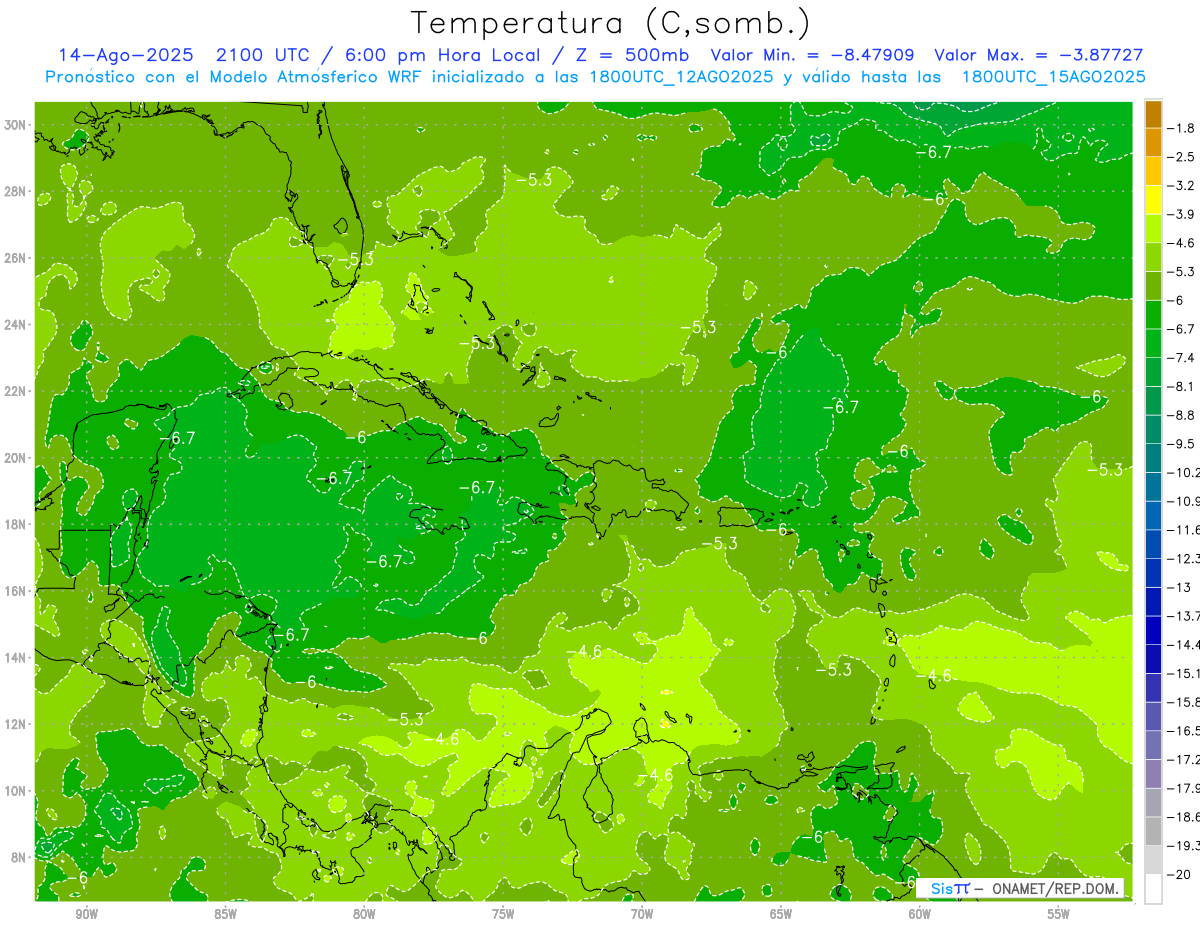The height and width of the screenshot is (927, 1200).
Task: Click the 'Valor Max. = -3.87727' readout
Action: click(1039, 56)
